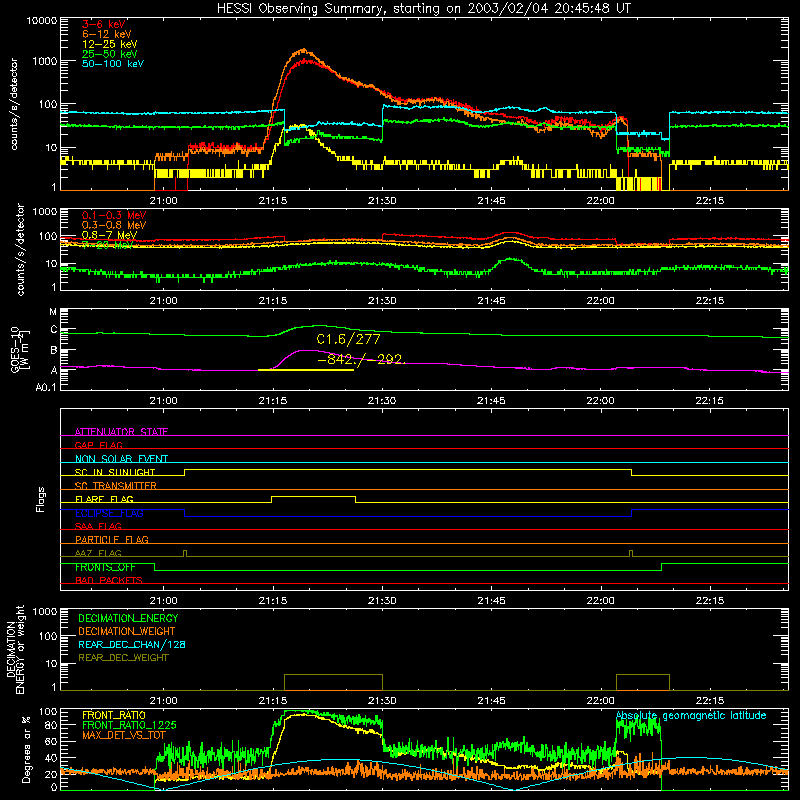Click the green 'DECIMATION_ENERGY' legend label
Image resolution: width=800 pixels, height=800 pixels.
pyautogui.click(x=128, y=618)
